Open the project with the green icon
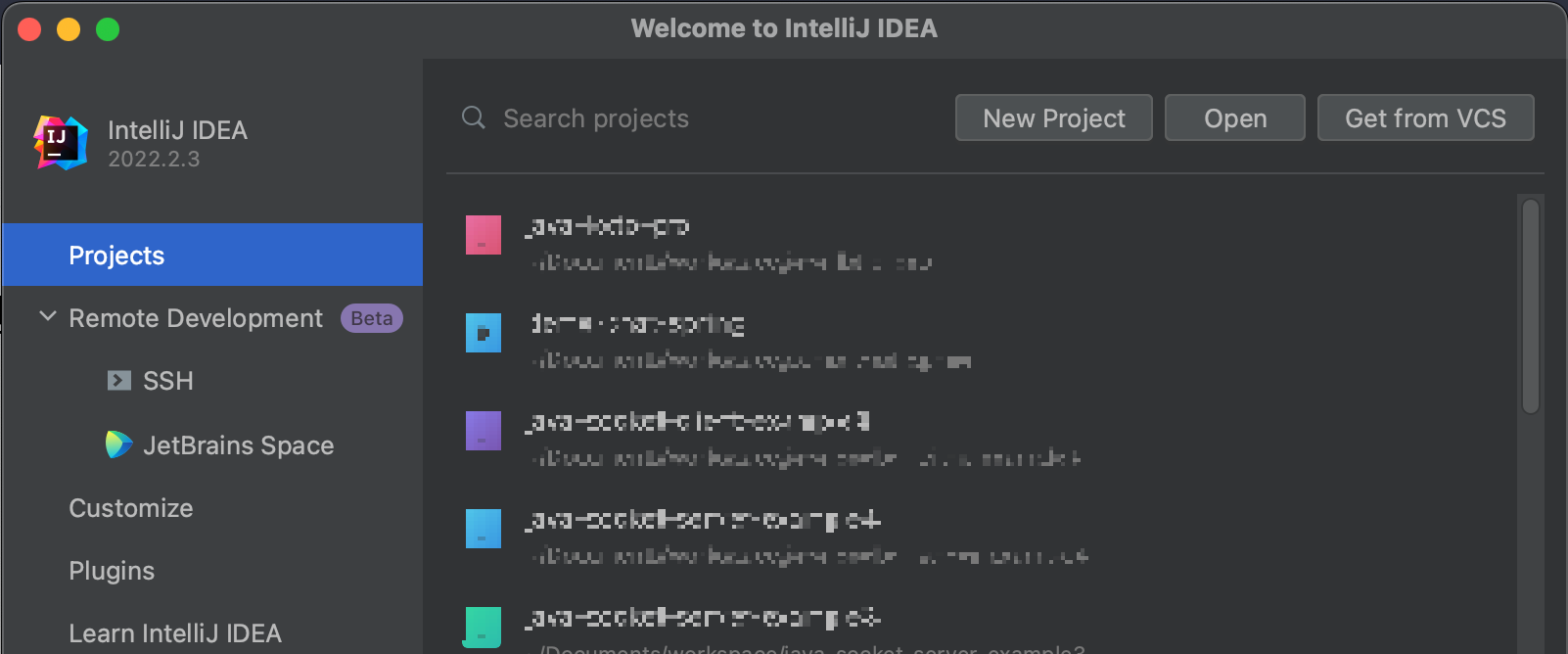 point(484,627)
